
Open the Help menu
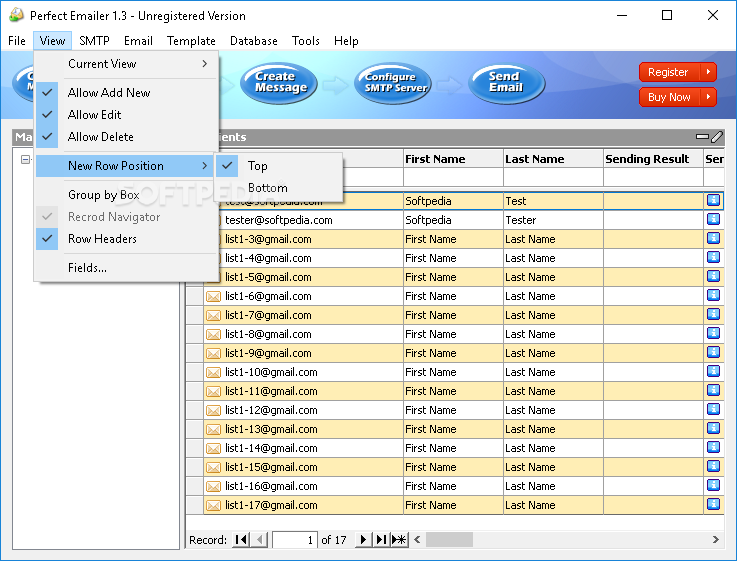point(346,41)
